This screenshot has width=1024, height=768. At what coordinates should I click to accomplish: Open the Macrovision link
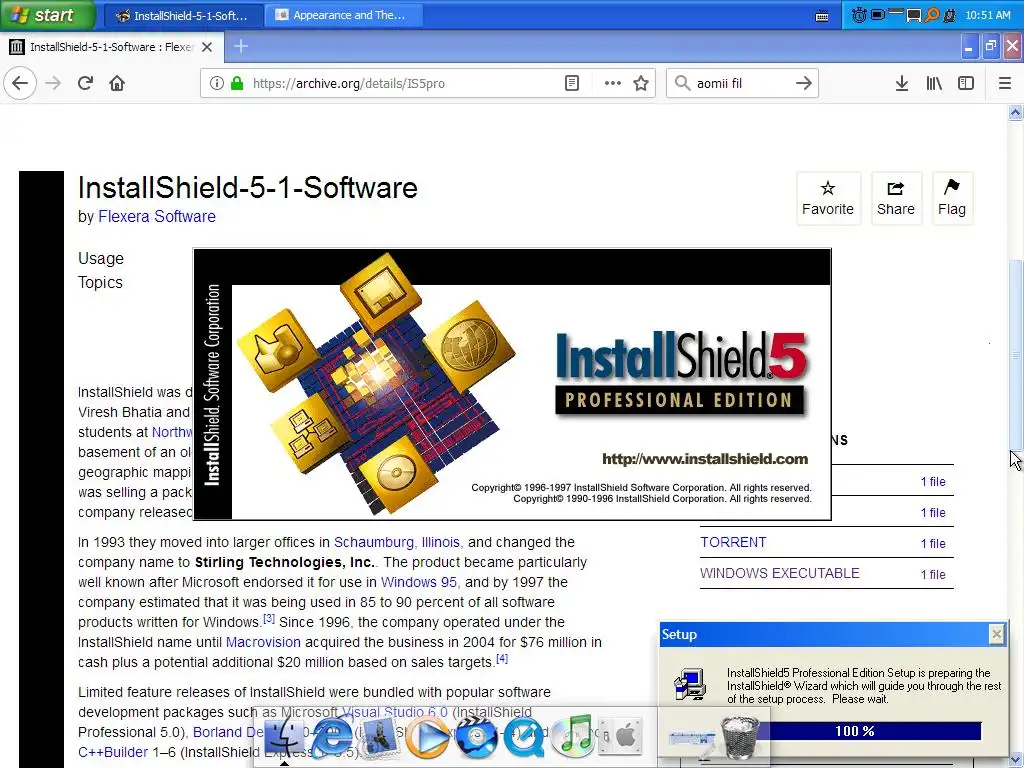[263, 642]
